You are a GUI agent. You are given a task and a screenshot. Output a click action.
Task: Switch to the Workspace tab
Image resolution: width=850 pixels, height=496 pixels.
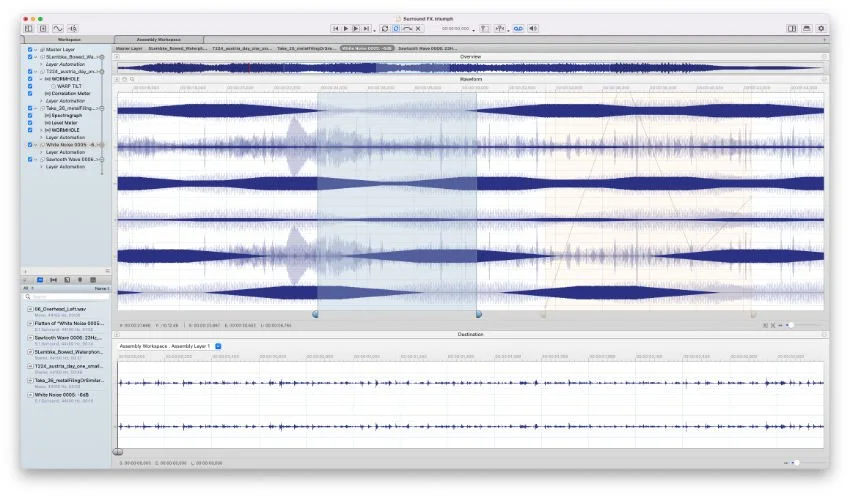point(69,40)
